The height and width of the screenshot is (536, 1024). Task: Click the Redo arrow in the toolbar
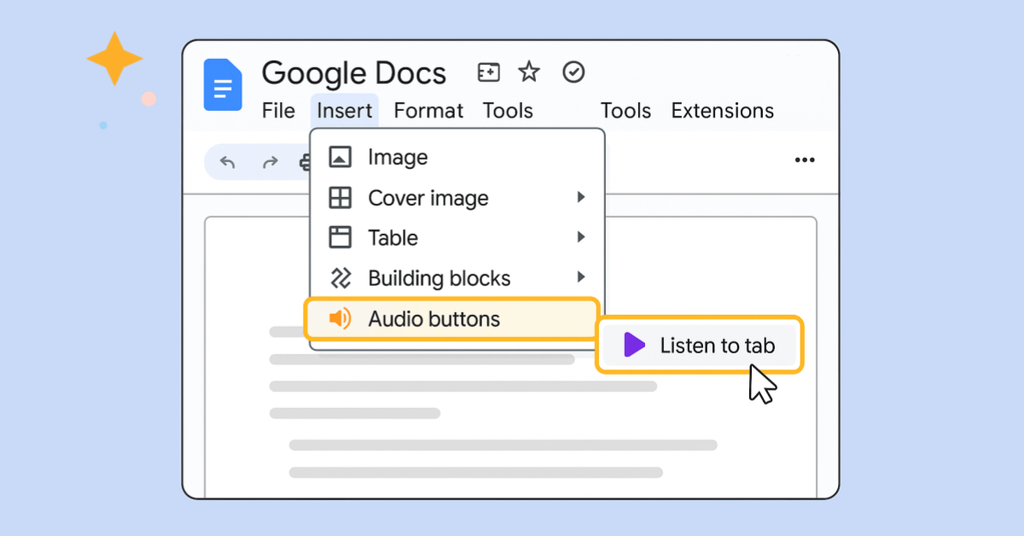pyautogui.click(x=269, y=162)
